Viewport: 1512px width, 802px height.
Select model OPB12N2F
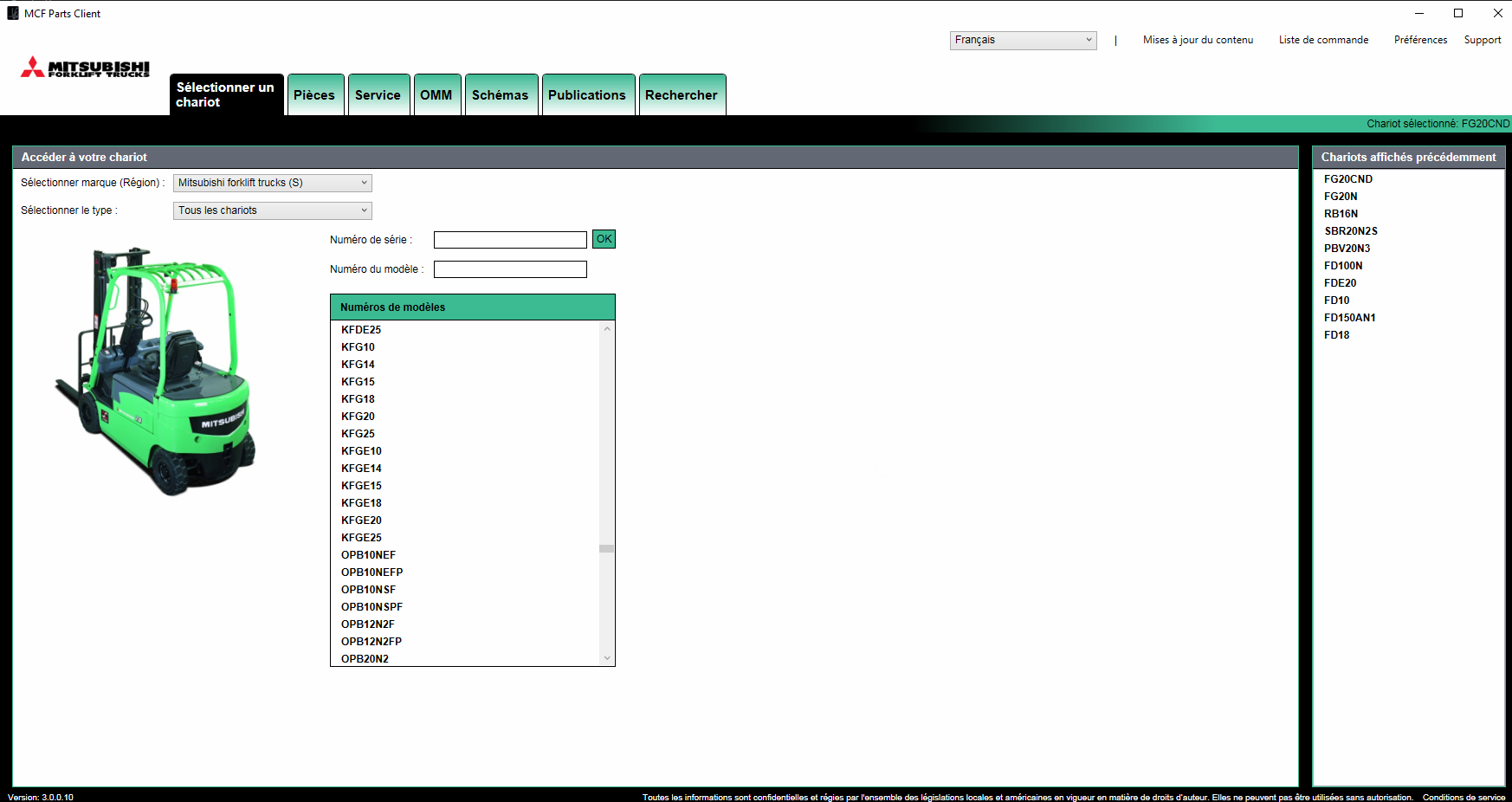point(367,624)
